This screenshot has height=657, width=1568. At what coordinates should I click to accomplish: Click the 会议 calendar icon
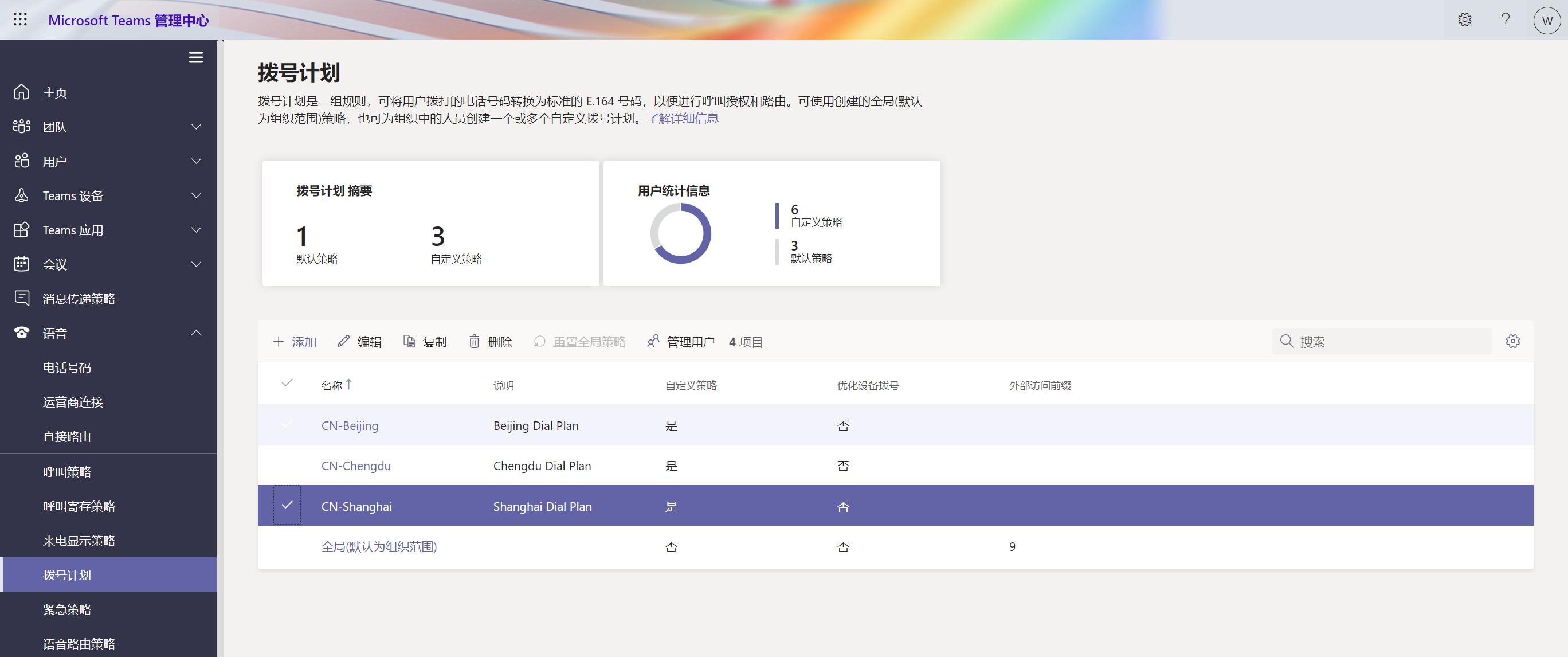click(x=21, y=264)
